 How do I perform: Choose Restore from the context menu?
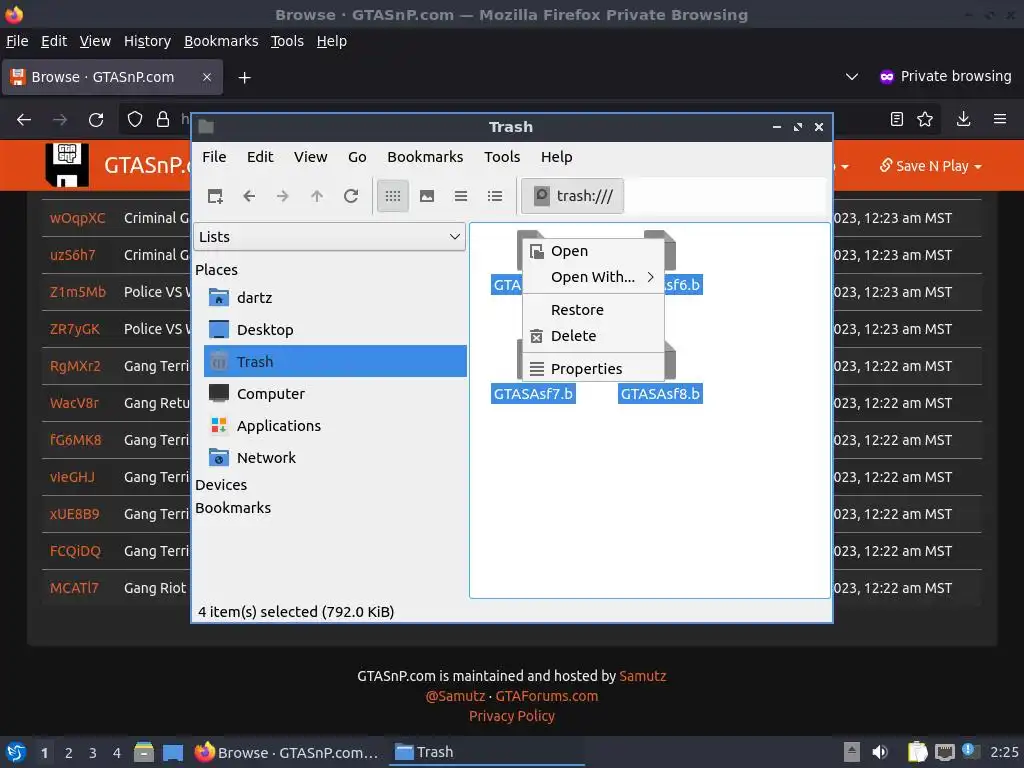pos(594,310)
